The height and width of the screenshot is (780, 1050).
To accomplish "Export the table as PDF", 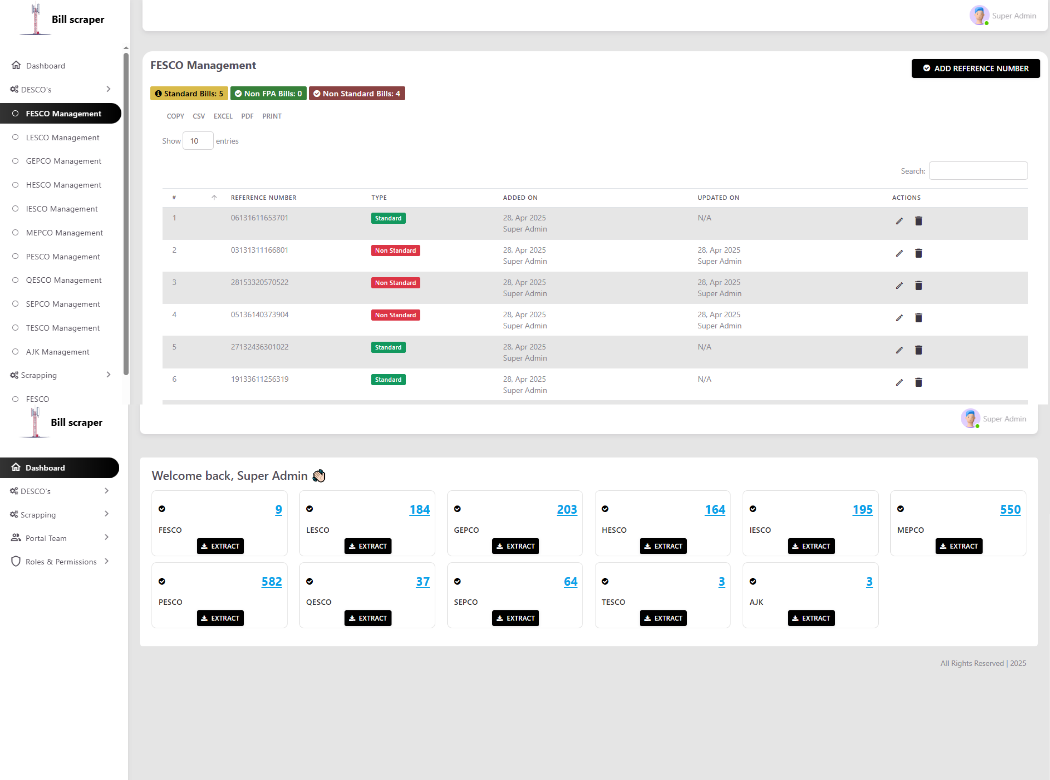I will (x=247, y=116).
